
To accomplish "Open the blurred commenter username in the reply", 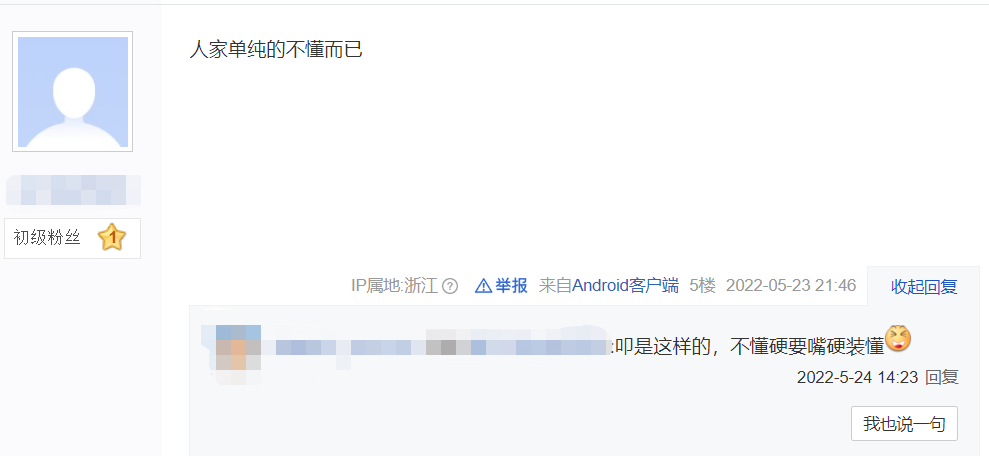I will (x=437, y=348).
